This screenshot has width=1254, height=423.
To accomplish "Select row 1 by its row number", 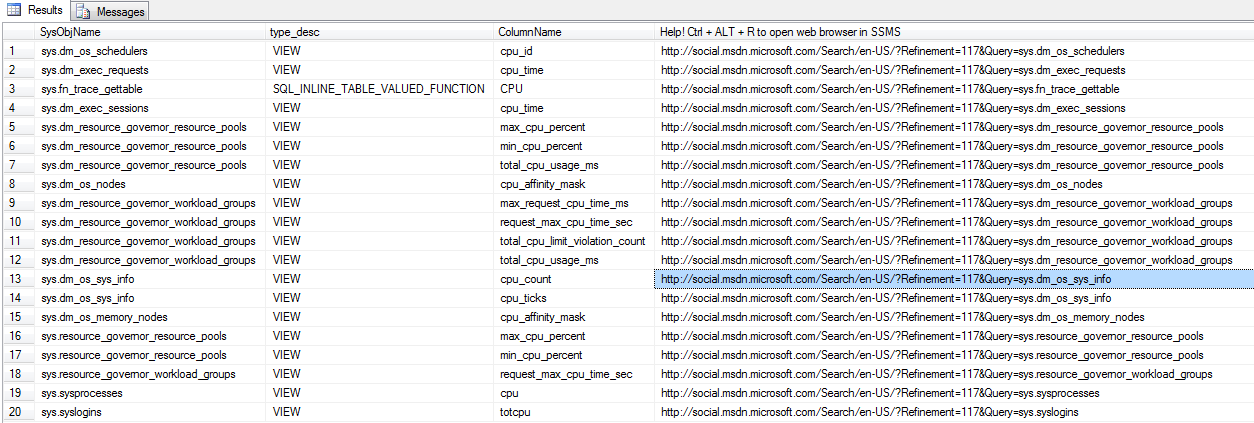I will (x=12, y=51).
